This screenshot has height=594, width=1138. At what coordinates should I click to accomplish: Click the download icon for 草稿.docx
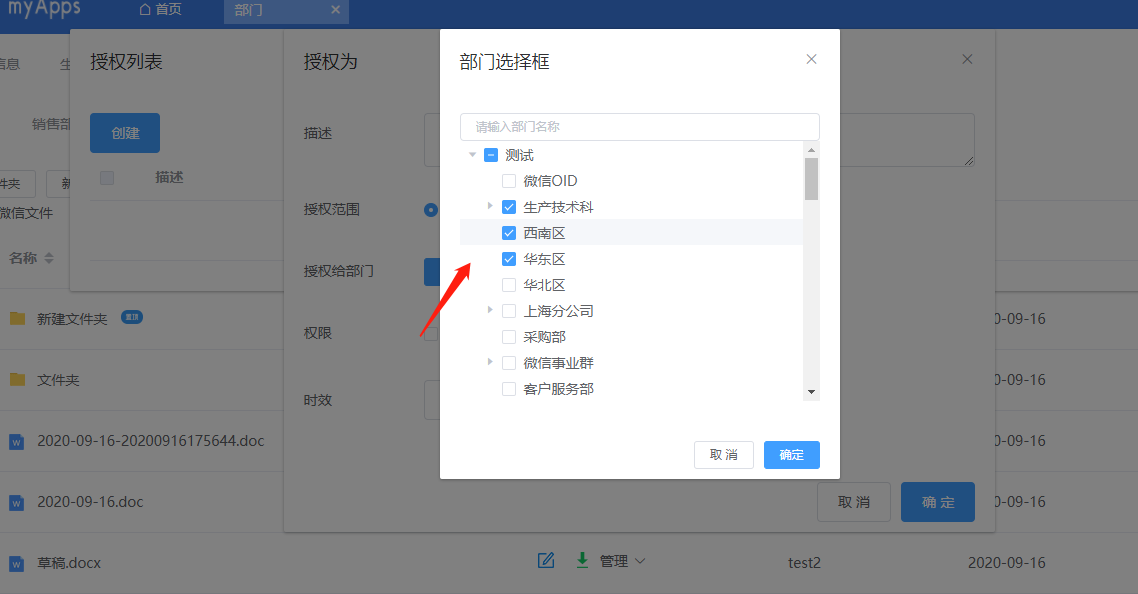[582, 561]
